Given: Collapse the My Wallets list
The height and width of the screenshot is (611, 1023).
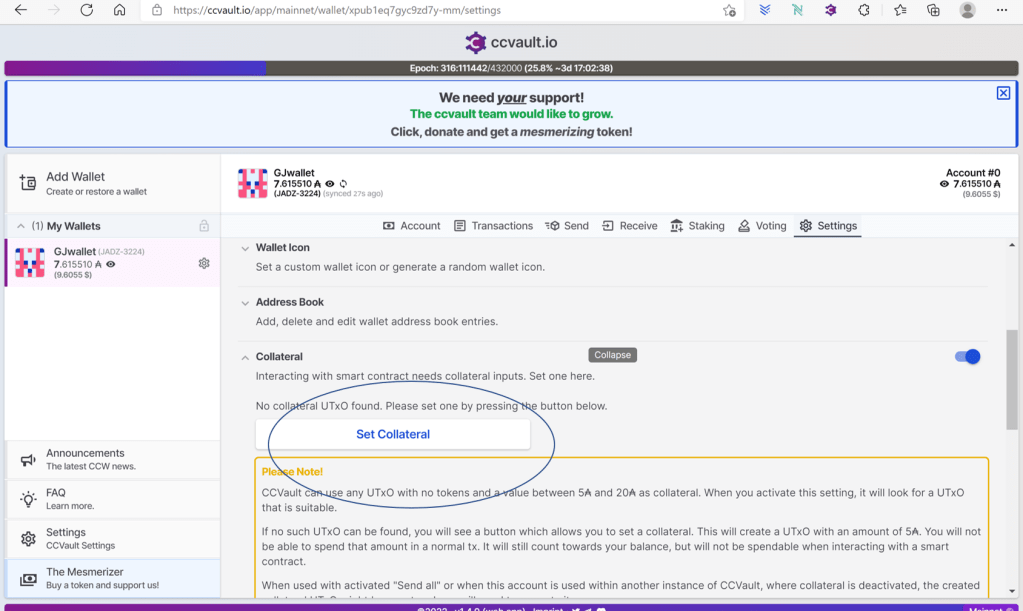Looking at the screenshot, I should click(20, 226).
